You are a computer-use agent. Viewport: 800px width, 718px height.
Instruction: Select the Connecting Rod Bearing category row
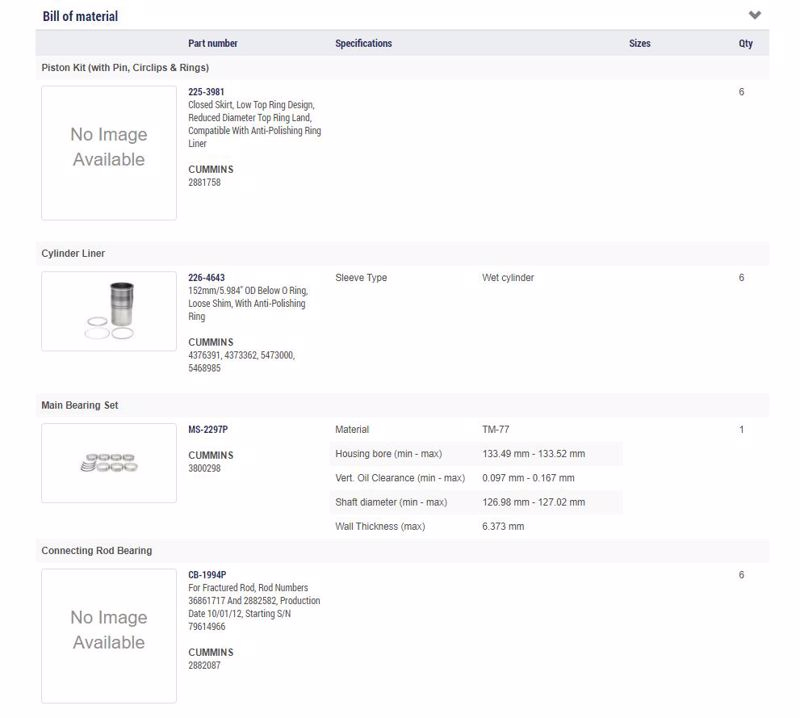click(x=402, y=551)
